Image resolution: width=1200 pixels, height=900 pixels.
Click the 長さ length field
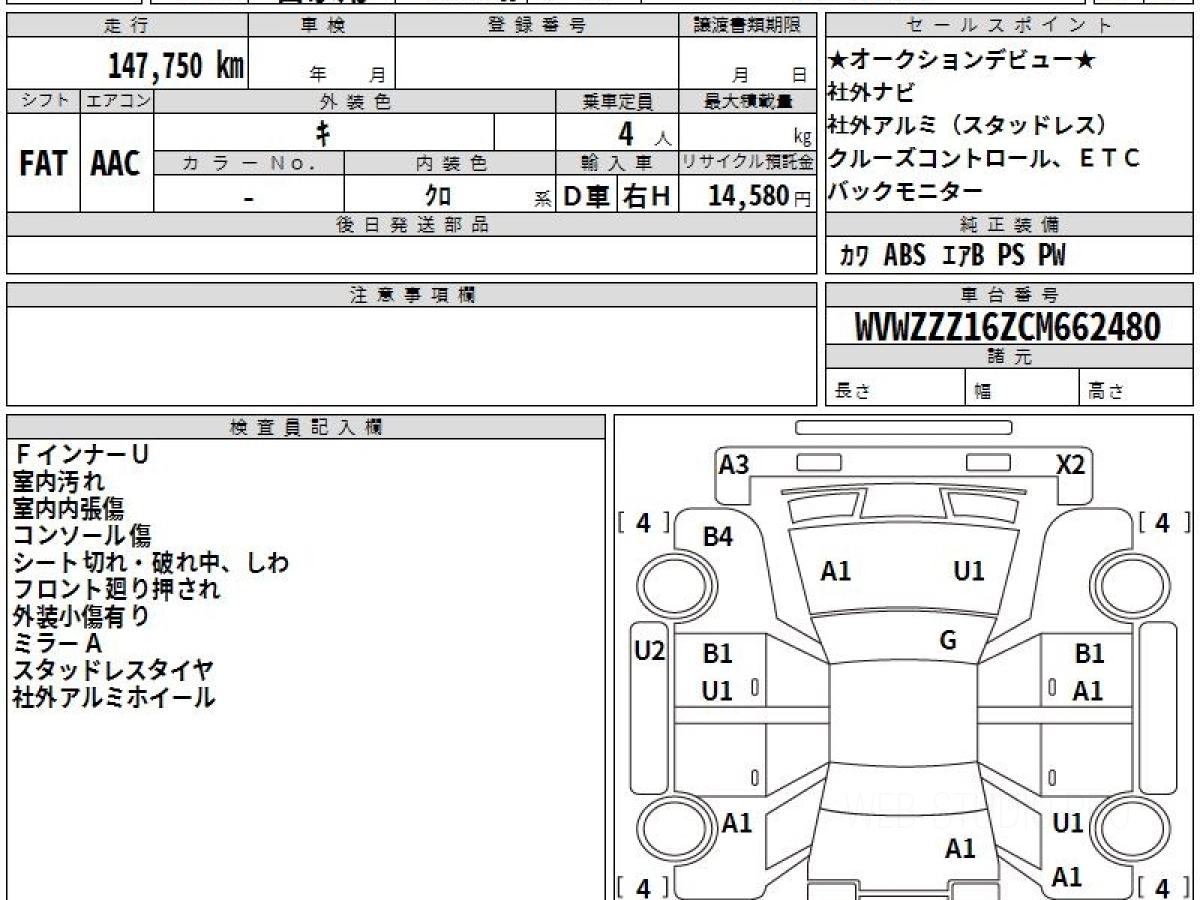pos(896,388)
